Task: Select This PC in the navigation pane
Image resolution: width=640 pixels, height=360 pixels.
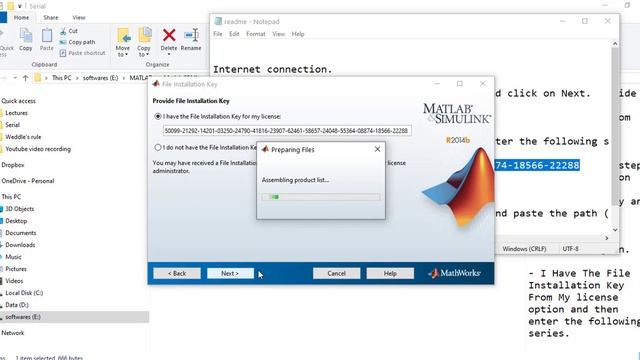Action: pyautogui.click(x=11, y=197)
